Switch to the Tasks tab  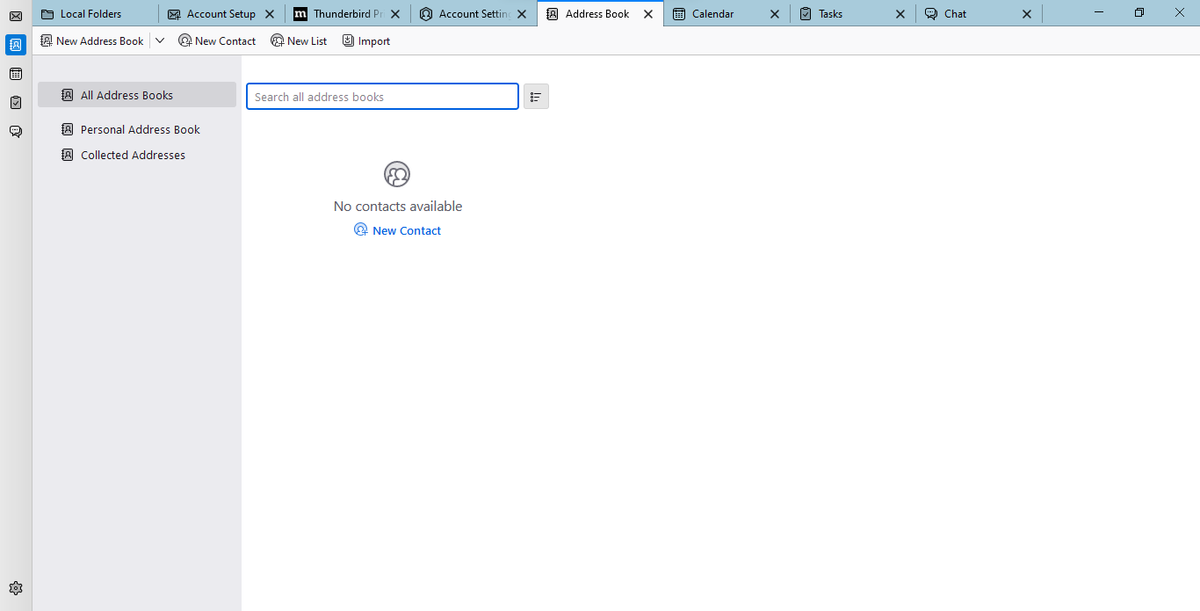tap(830, 14)
